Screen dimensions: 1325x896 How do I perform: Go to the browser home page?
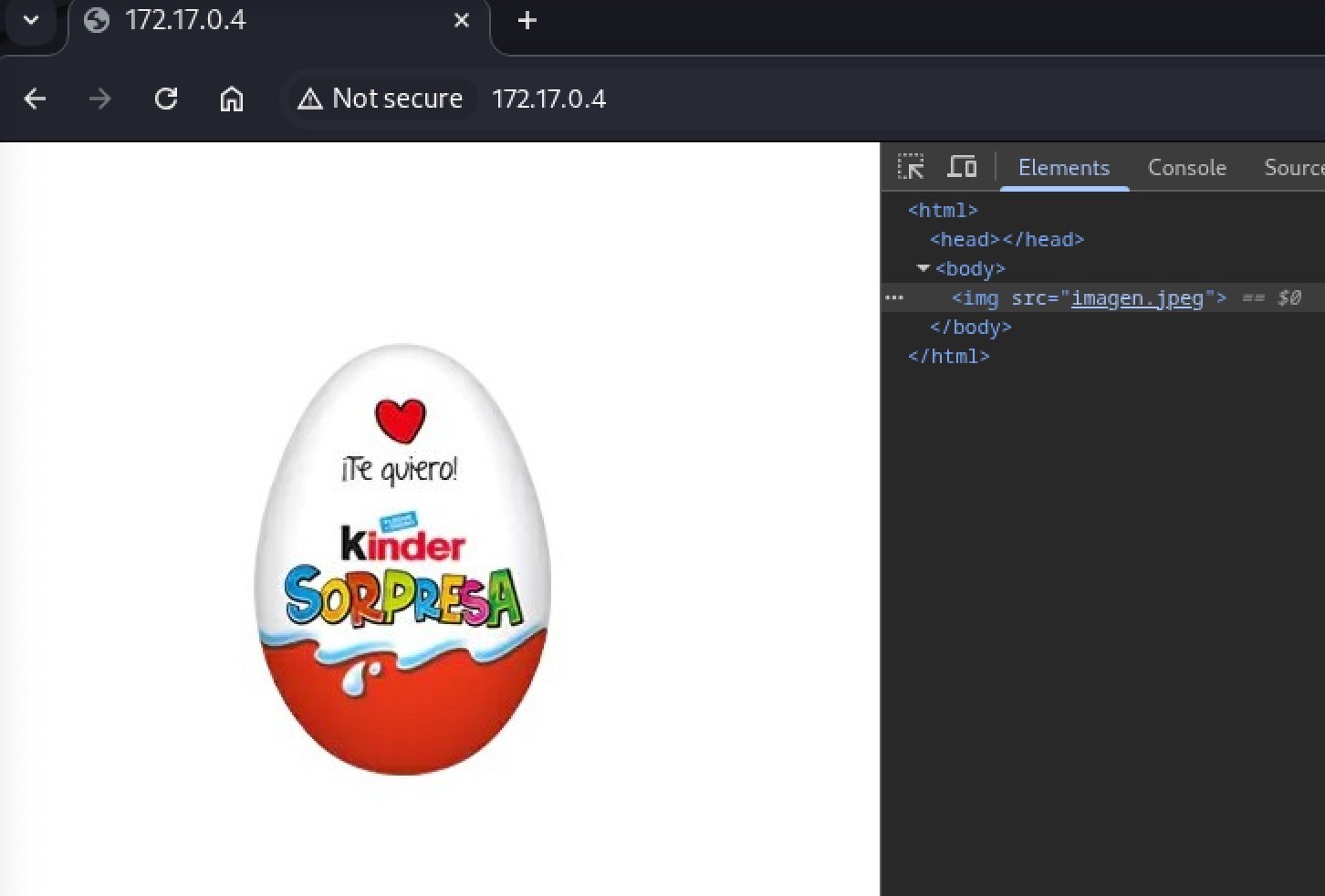232,99
